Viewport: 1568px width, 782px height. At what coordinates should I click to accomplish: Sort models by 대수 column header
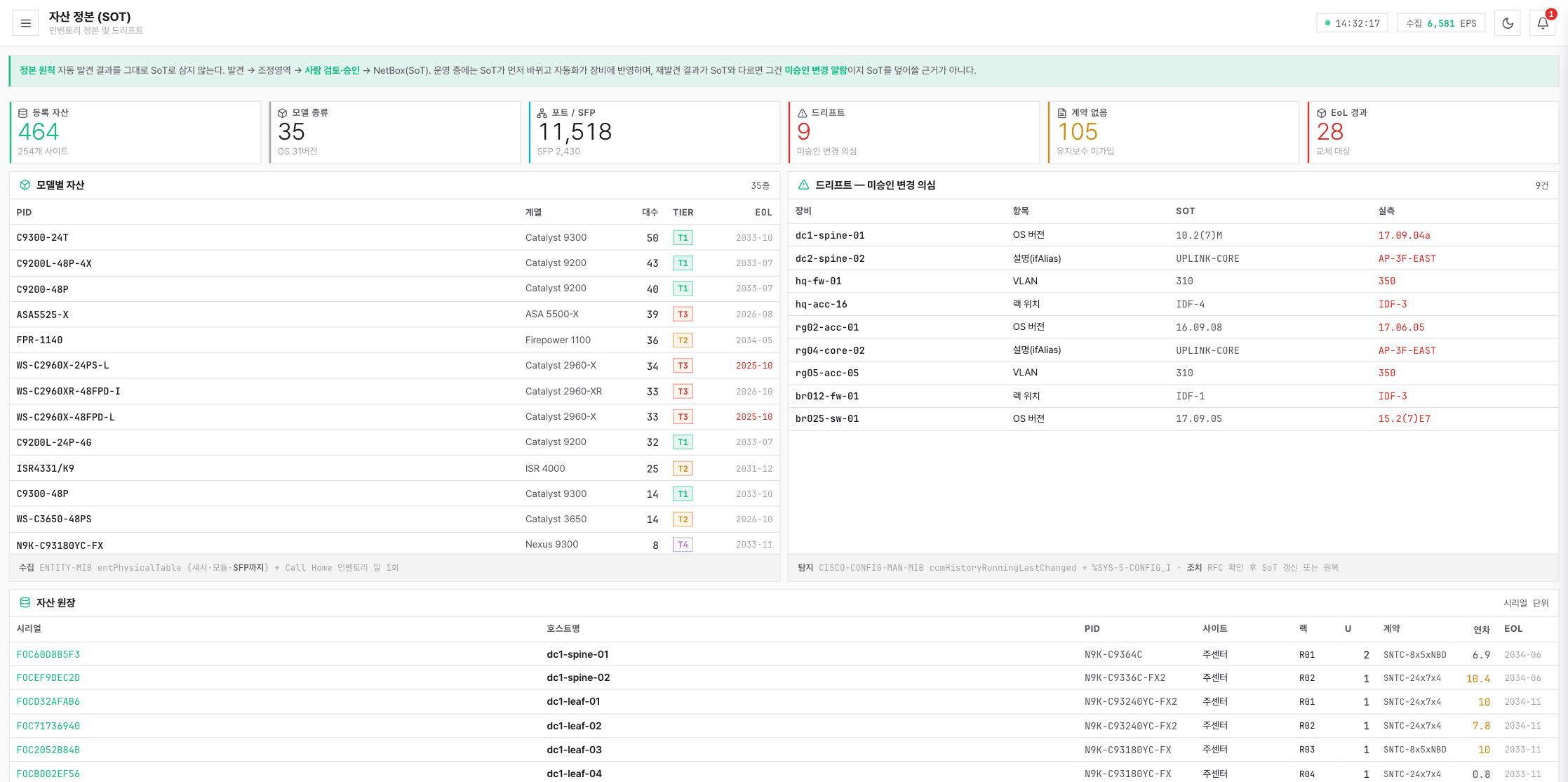coord(650,212)
